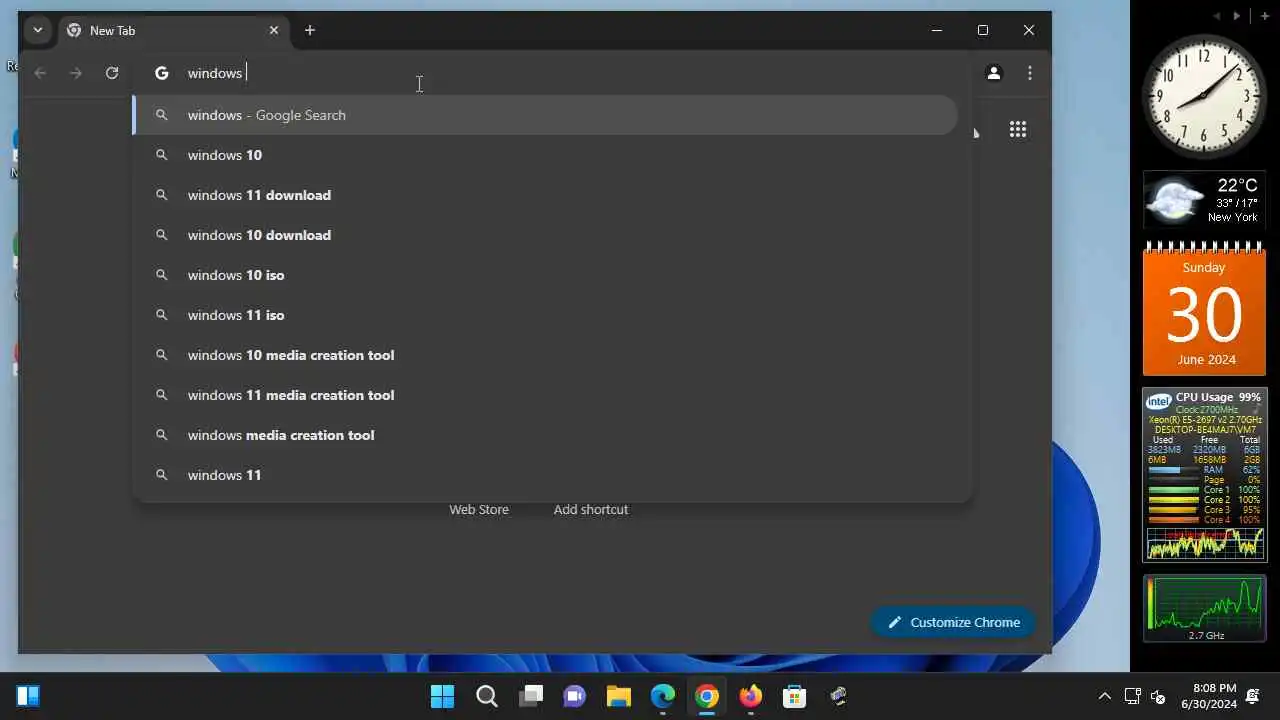Launch Microsoft Edge from the taskbar
Viewport: 1280px width, 720px height.
click(x=663, y=696)
